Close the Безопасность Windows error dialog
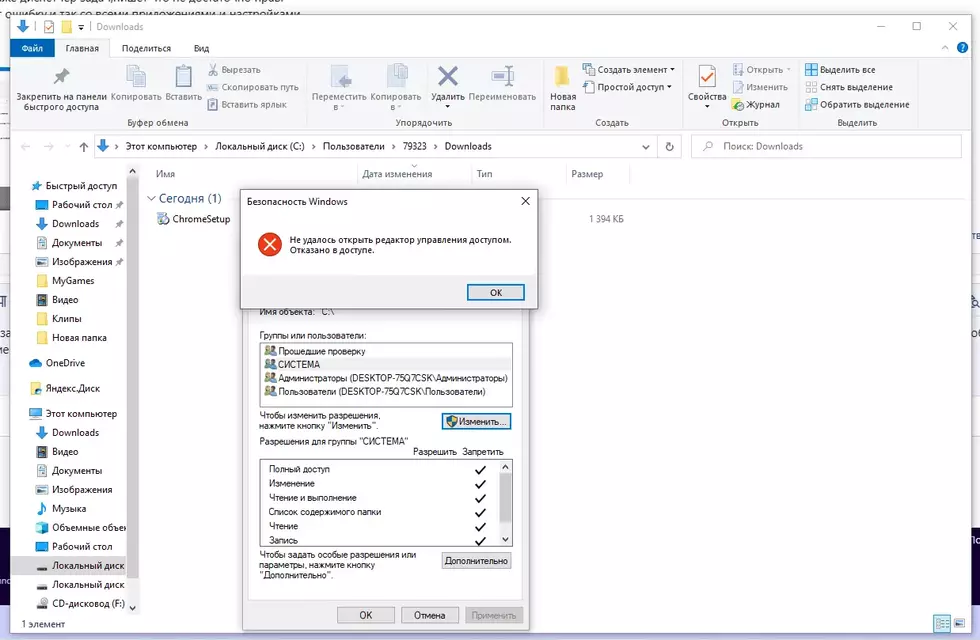Screen dimensions: 980x640 tap(525, 201)
